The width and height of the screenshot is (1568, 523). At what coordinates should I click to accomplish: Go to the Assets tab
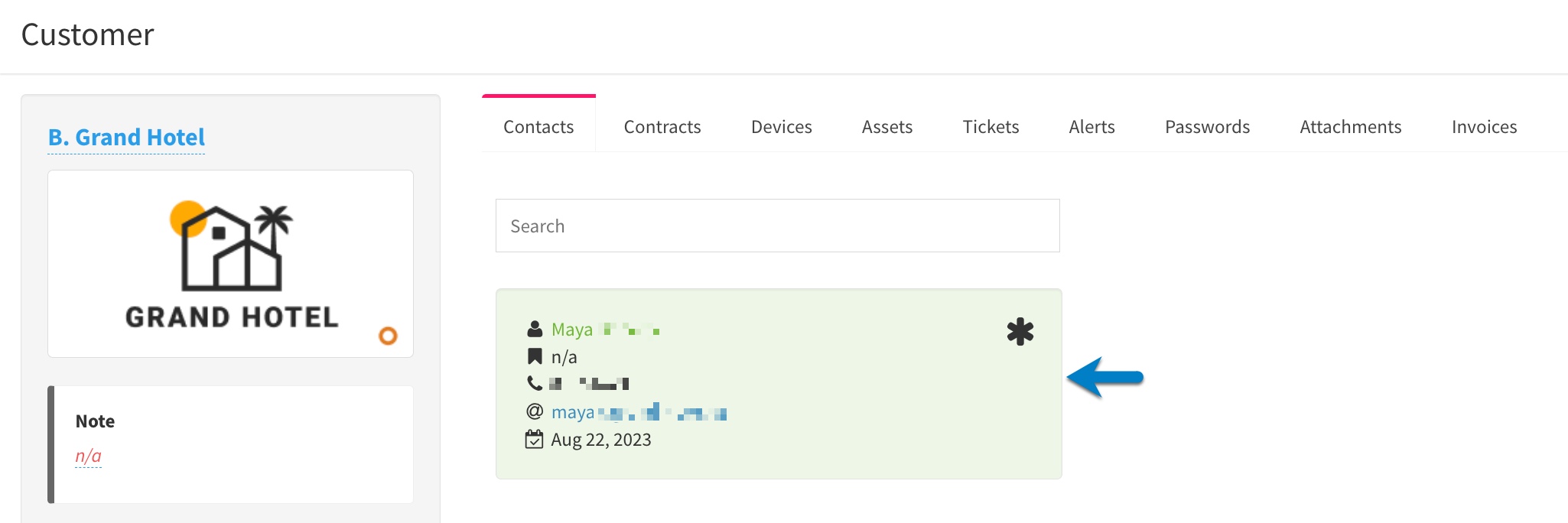pyautogui.click(x=887, y=127)
